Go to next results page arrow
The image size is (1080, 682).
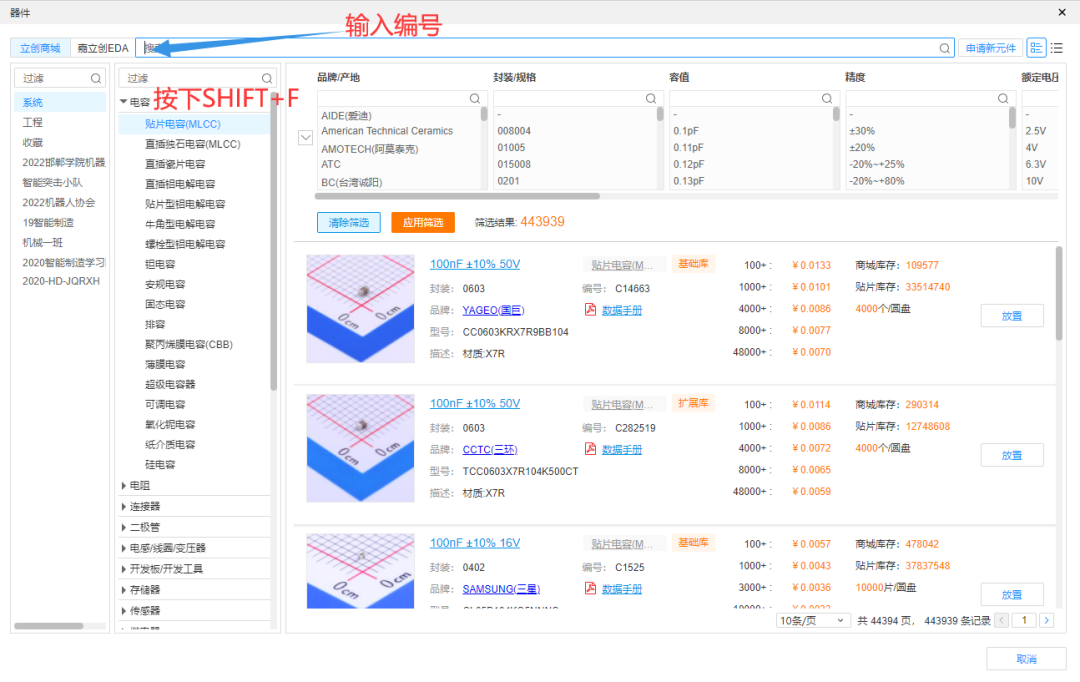[x=1046, y=620]
